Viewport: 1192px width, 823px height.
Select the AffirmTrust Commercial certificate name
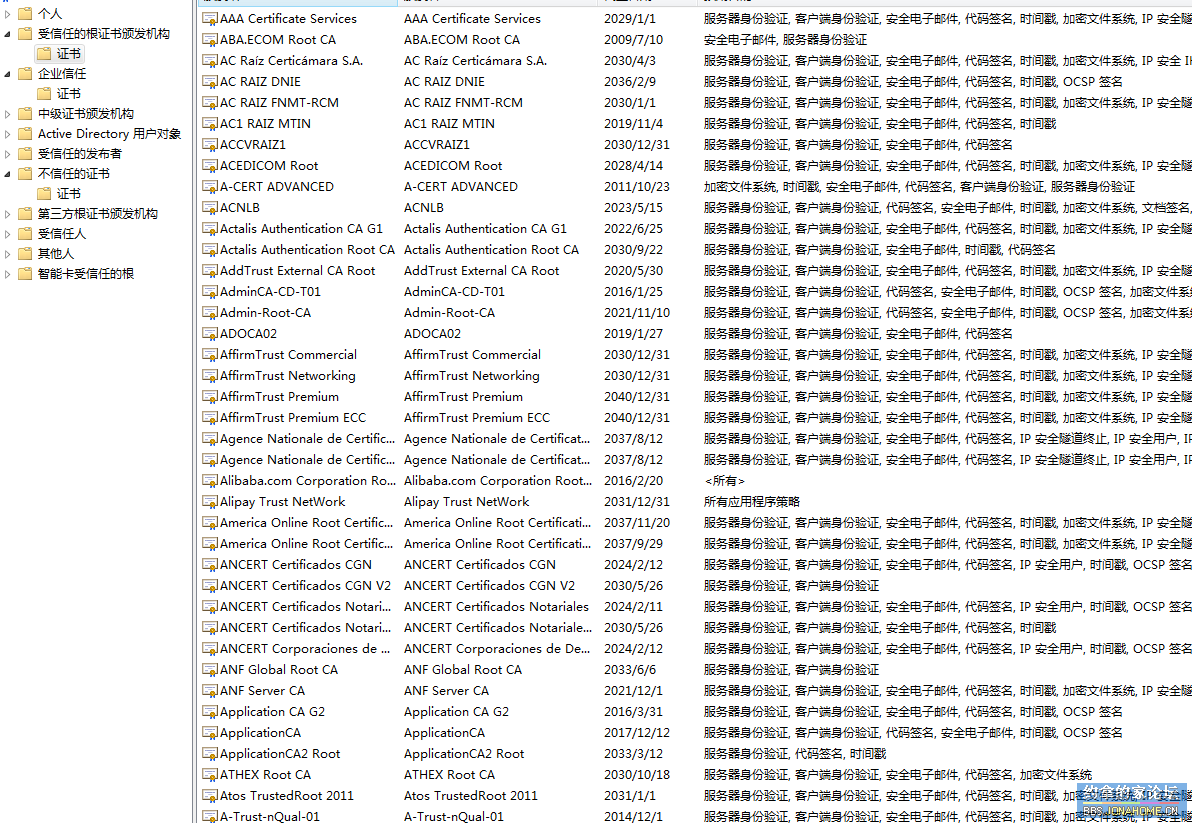(288, 355)
